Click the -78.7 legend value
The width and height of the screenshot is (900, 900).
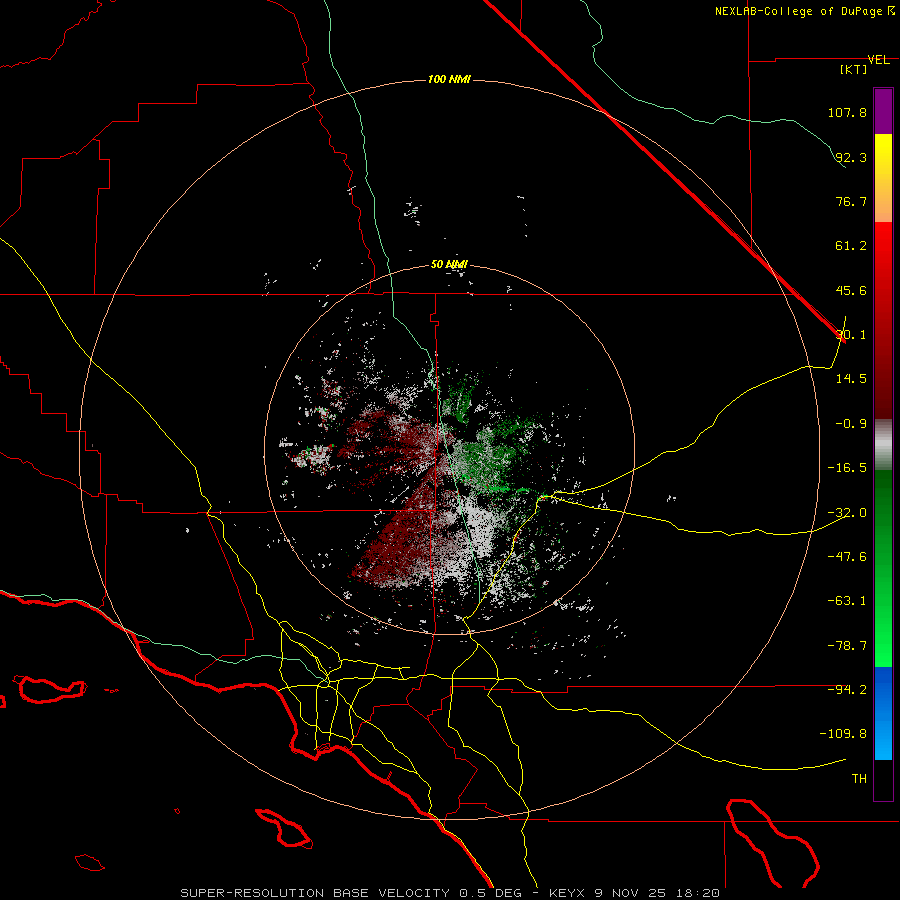pyautogui.click(x=847, y=646)
